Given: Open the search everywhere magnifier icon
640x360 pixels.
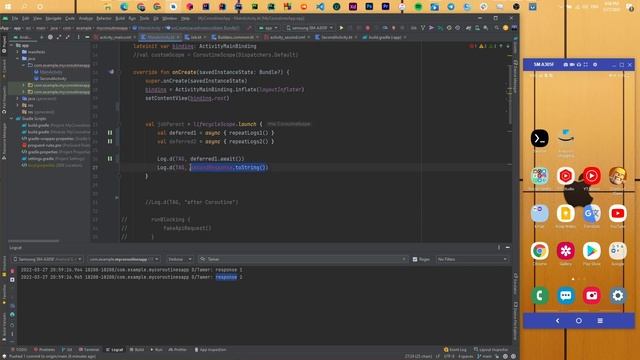Looking at the screenshot, I should tap(496, 28).
